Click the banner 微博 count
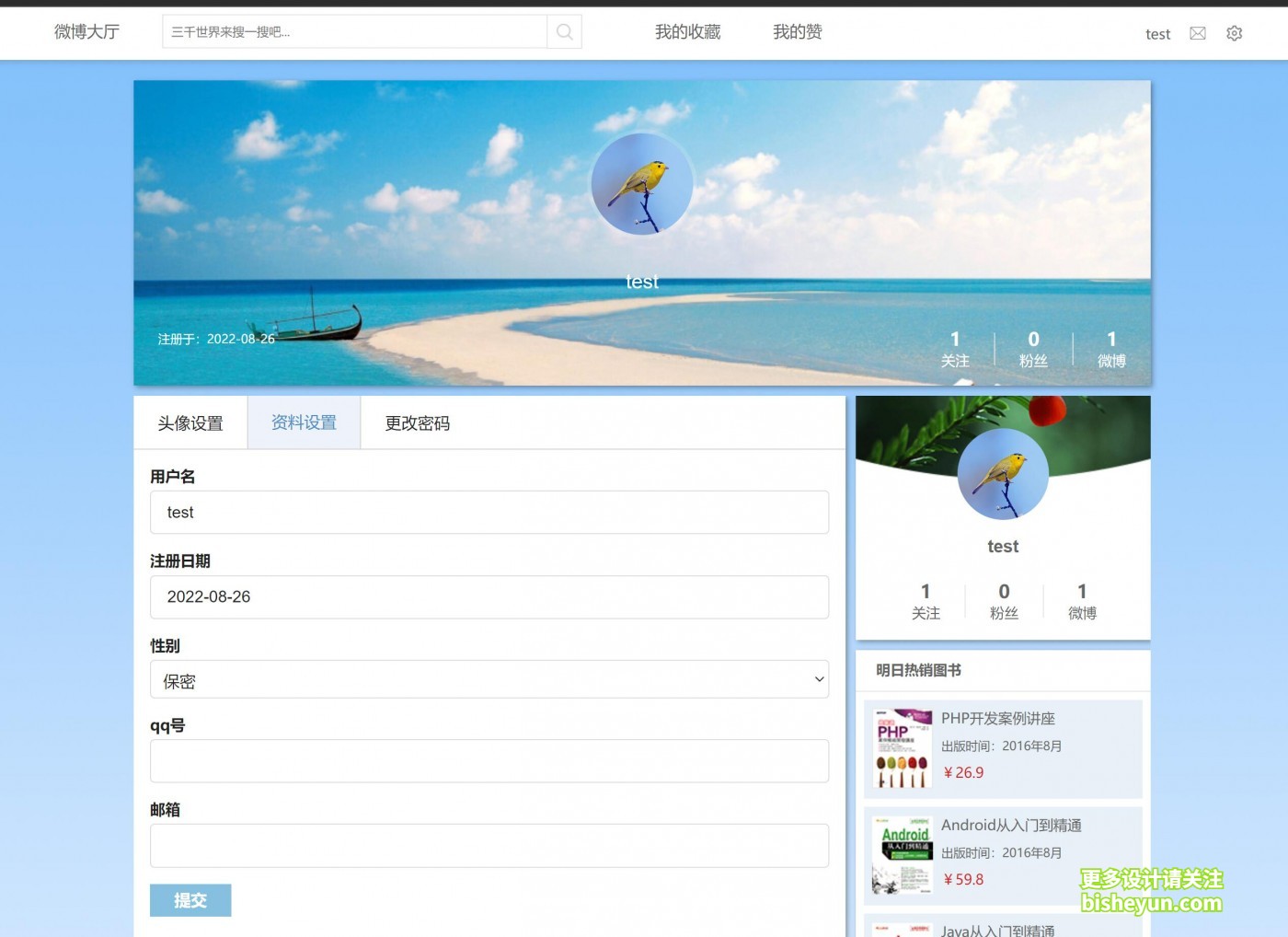1288x937 pixels. click(1111, 350)
